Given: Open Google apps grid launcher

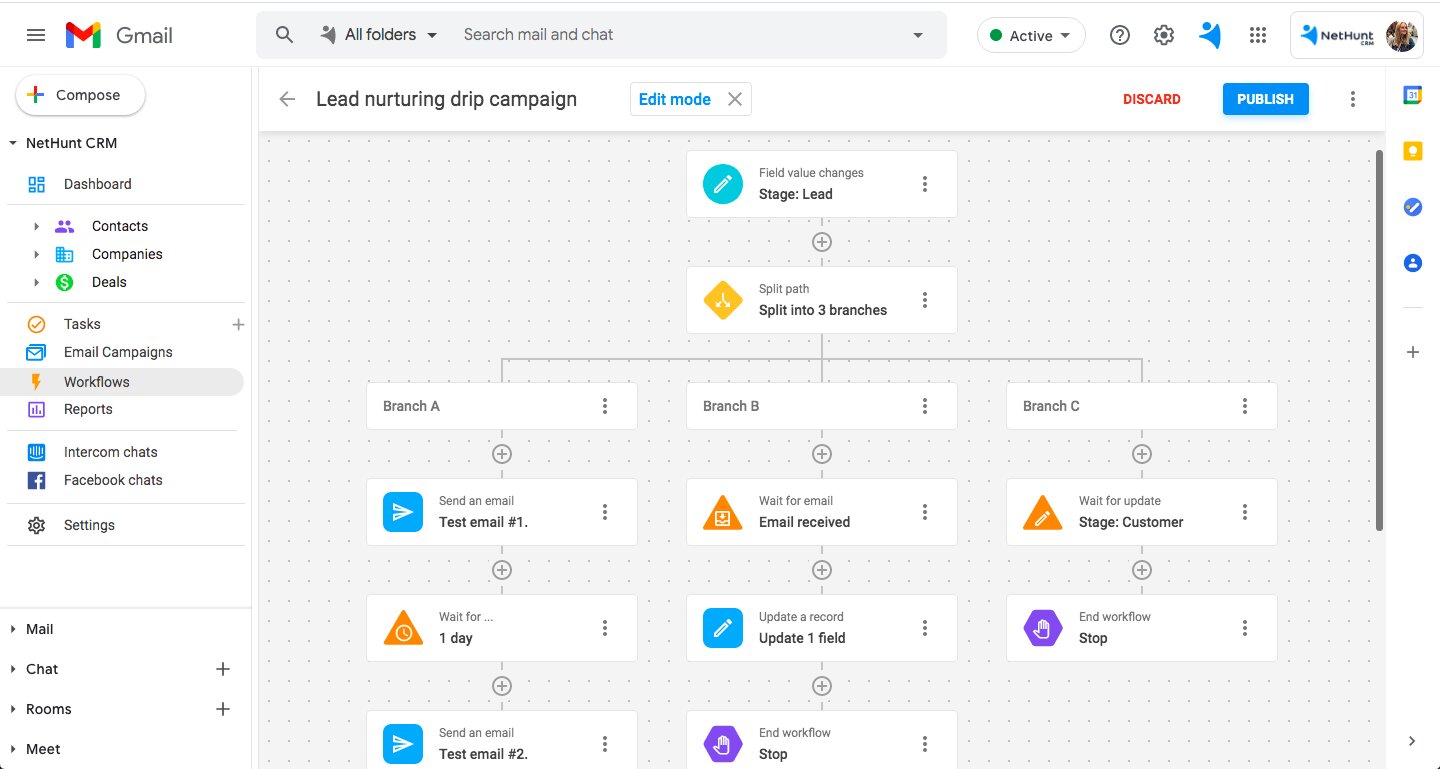Looking at the screenshot, I should tap(1258, 35).
